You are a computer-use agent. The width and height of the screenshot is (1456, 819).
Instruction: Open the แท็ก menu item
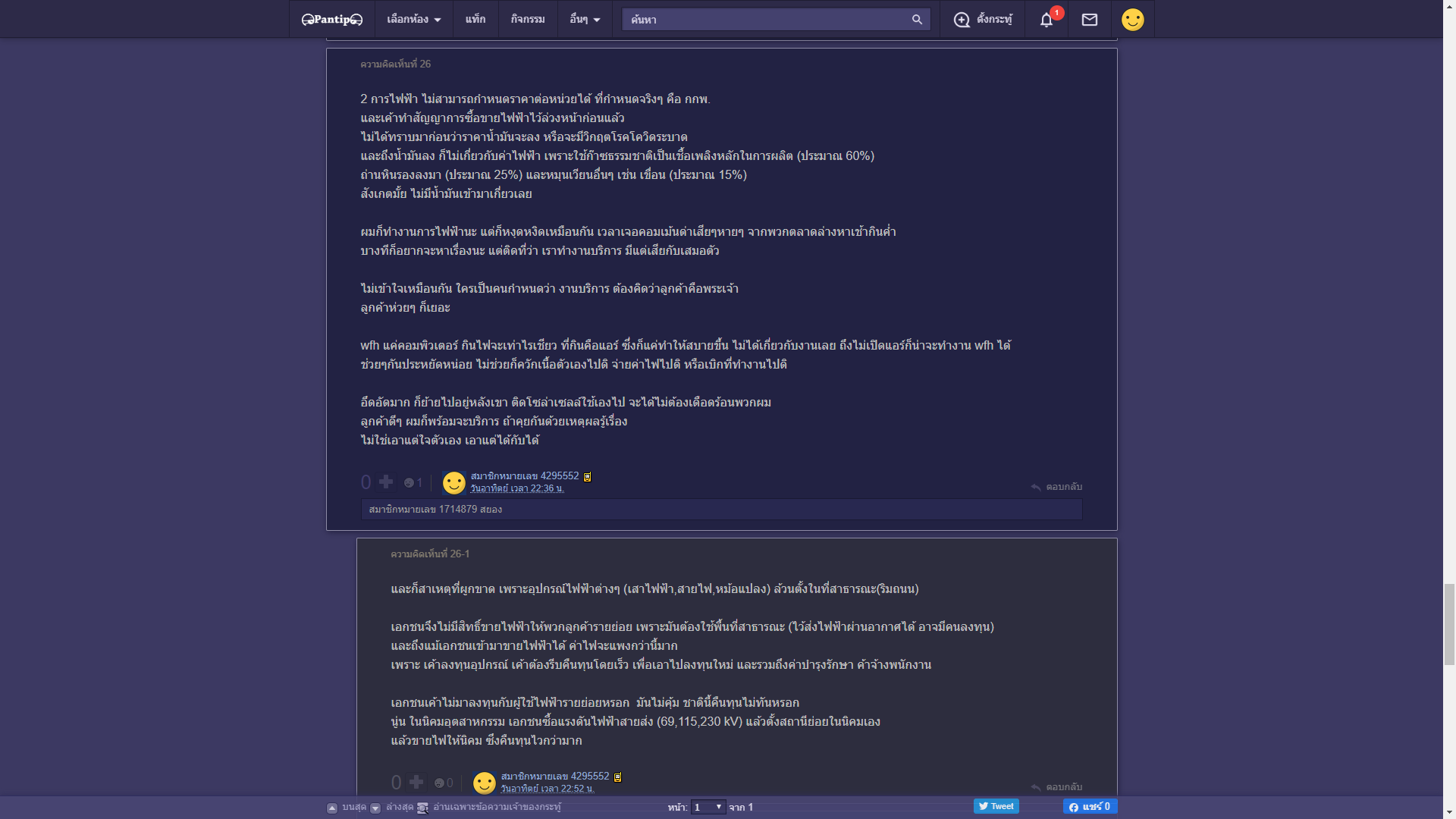pos(475,20)
